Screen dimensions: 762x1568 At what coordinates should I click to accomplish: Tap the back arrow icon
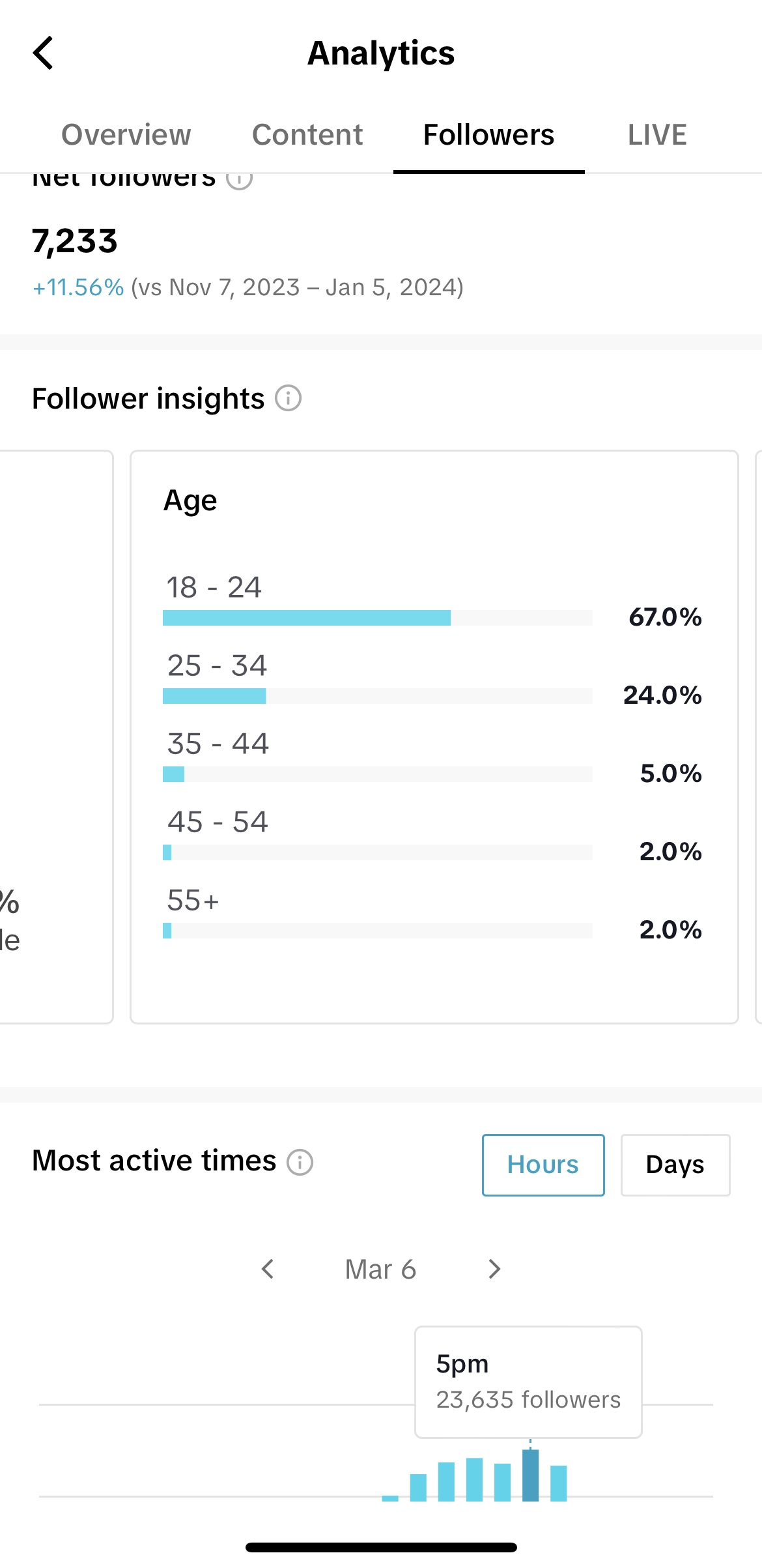click(x=43, y=53)
